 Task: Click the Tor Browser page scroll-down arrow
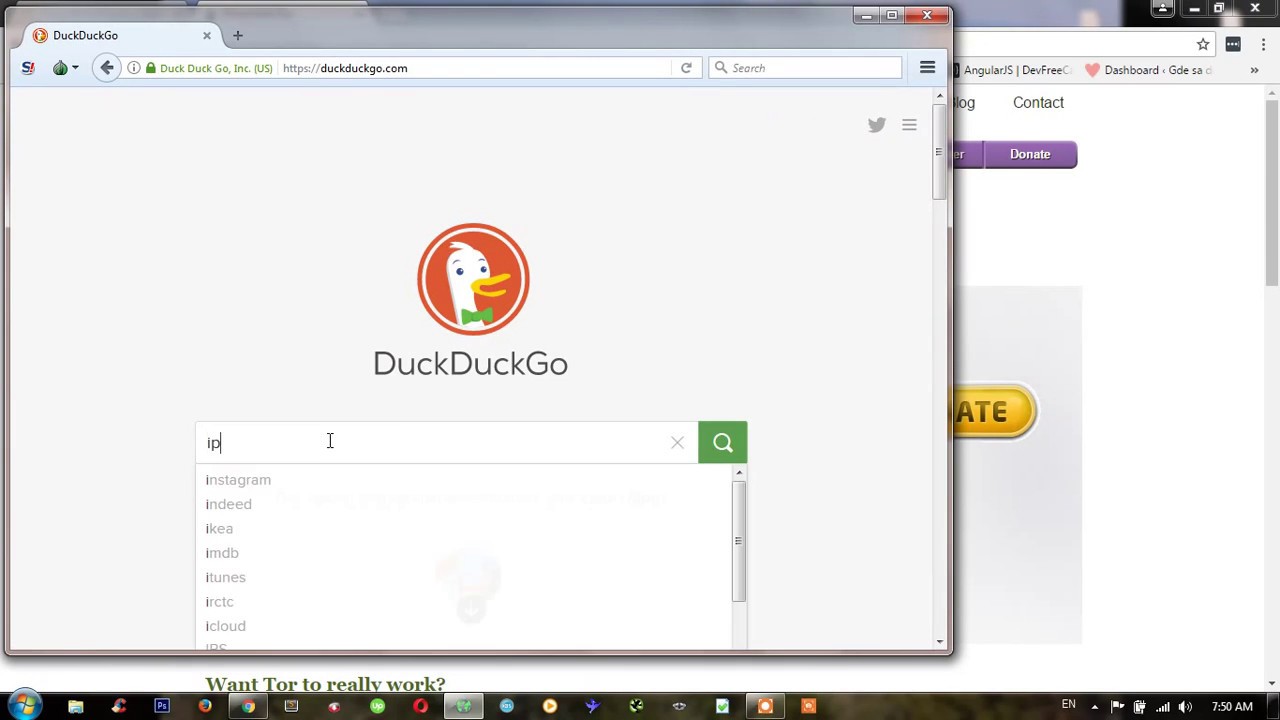coord(938,641)
